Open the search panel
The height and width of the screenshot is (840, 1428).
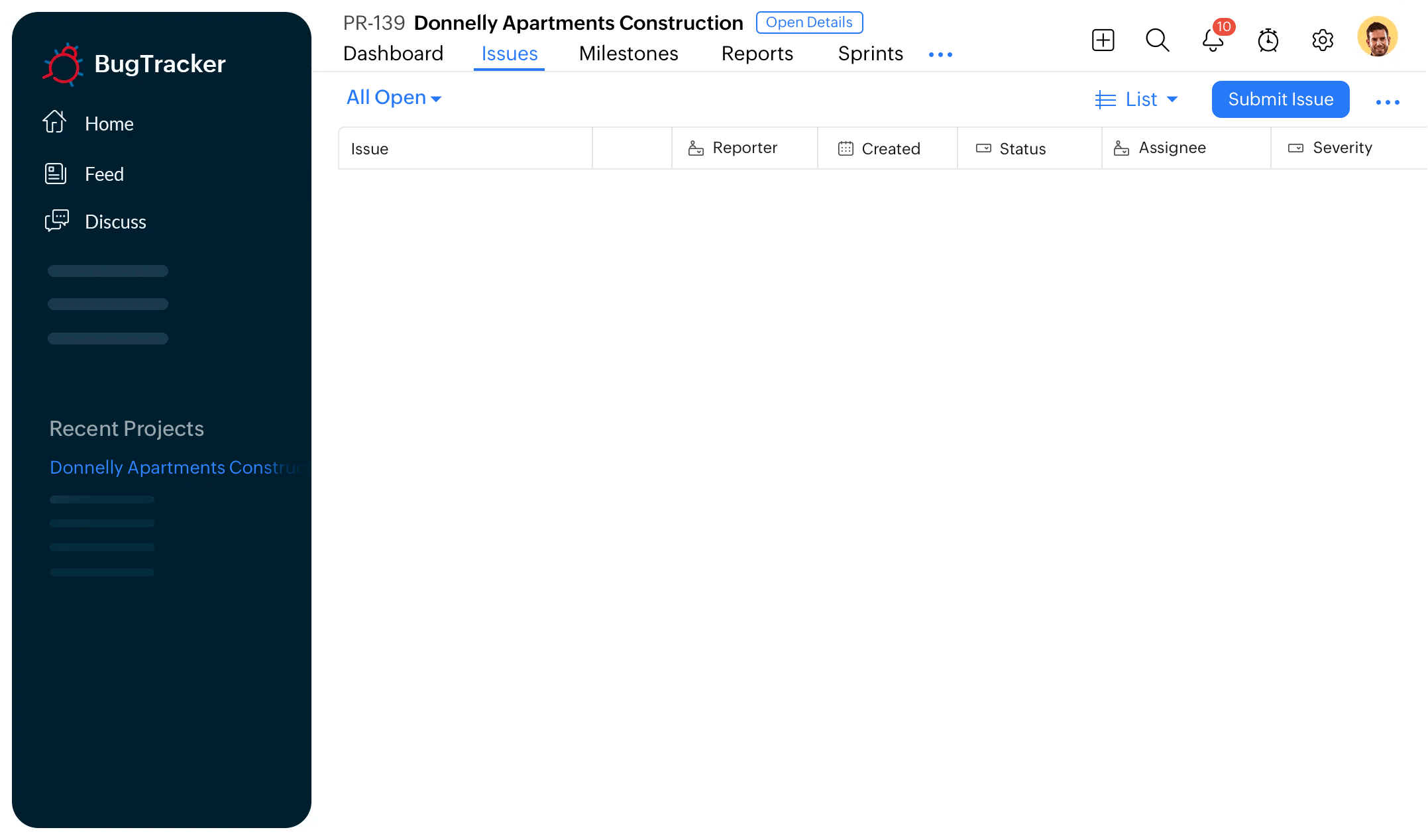pyautogui.click(x=1158, y=40)
